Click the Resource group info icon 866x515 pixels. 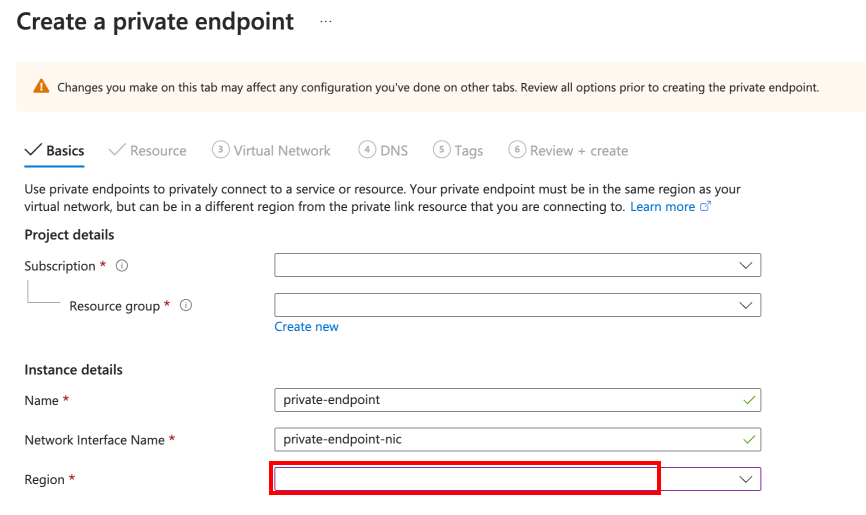point(185,306)
